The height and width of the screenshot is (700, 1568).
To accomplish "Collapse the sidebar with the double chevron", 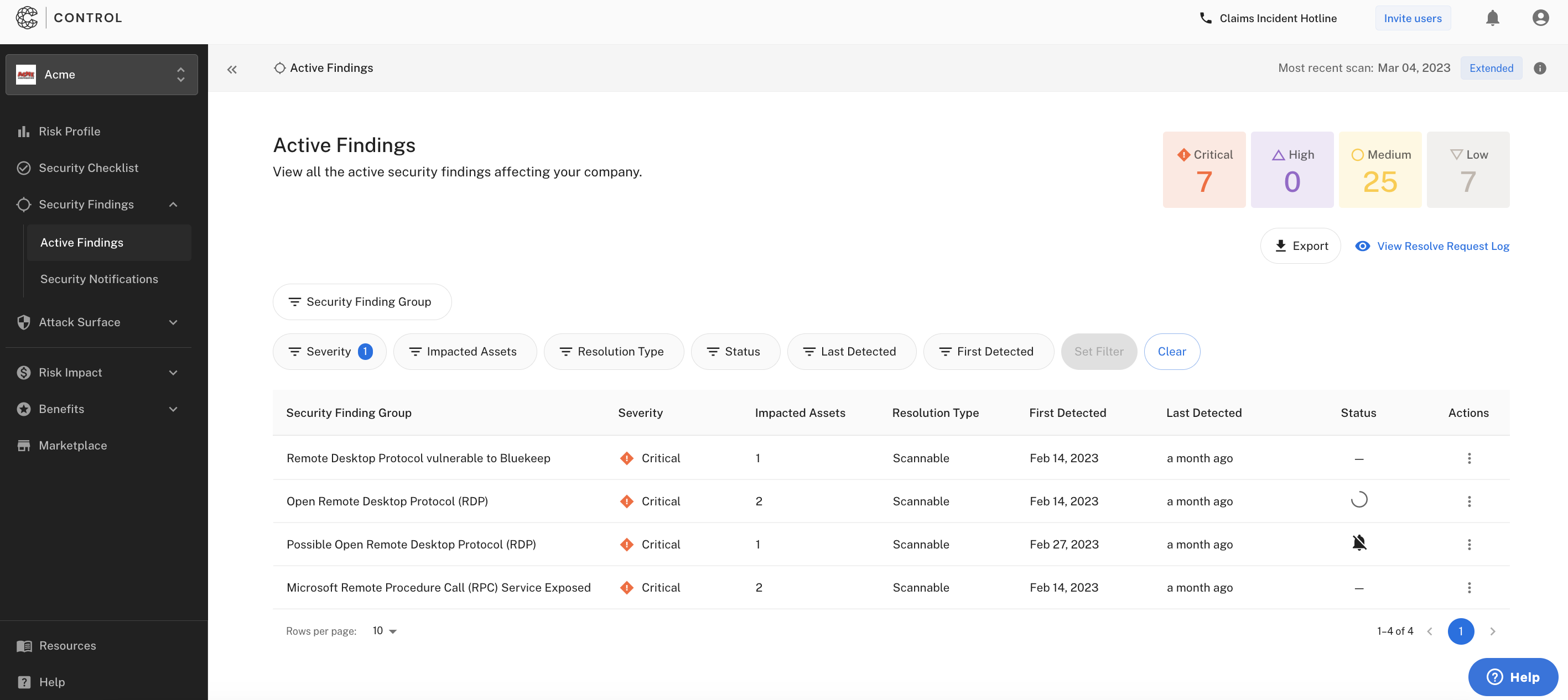I will tap(232, 69).
